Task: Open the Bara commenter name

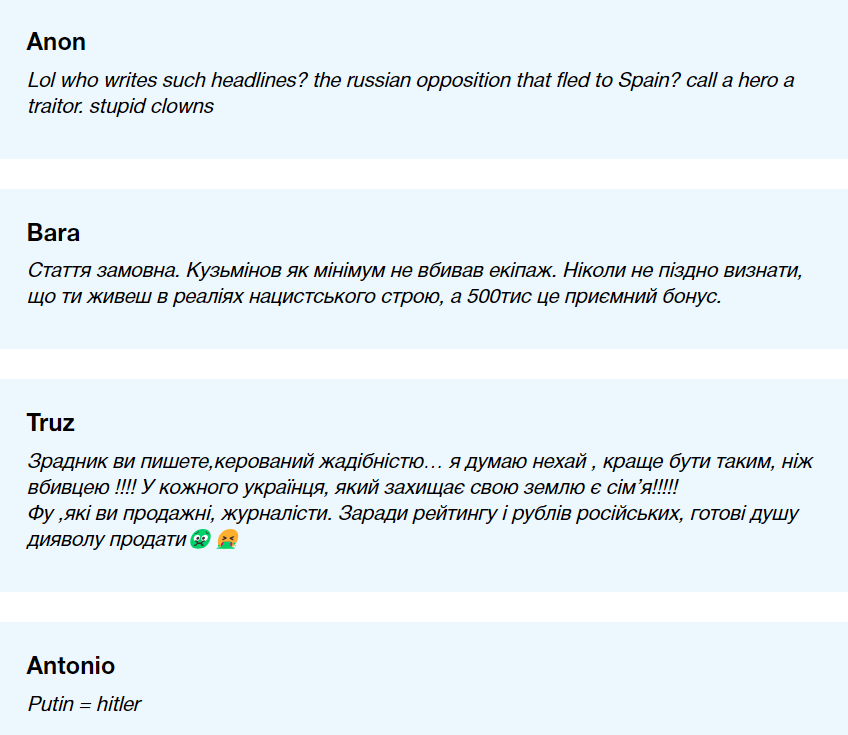Action: (53, 233)
